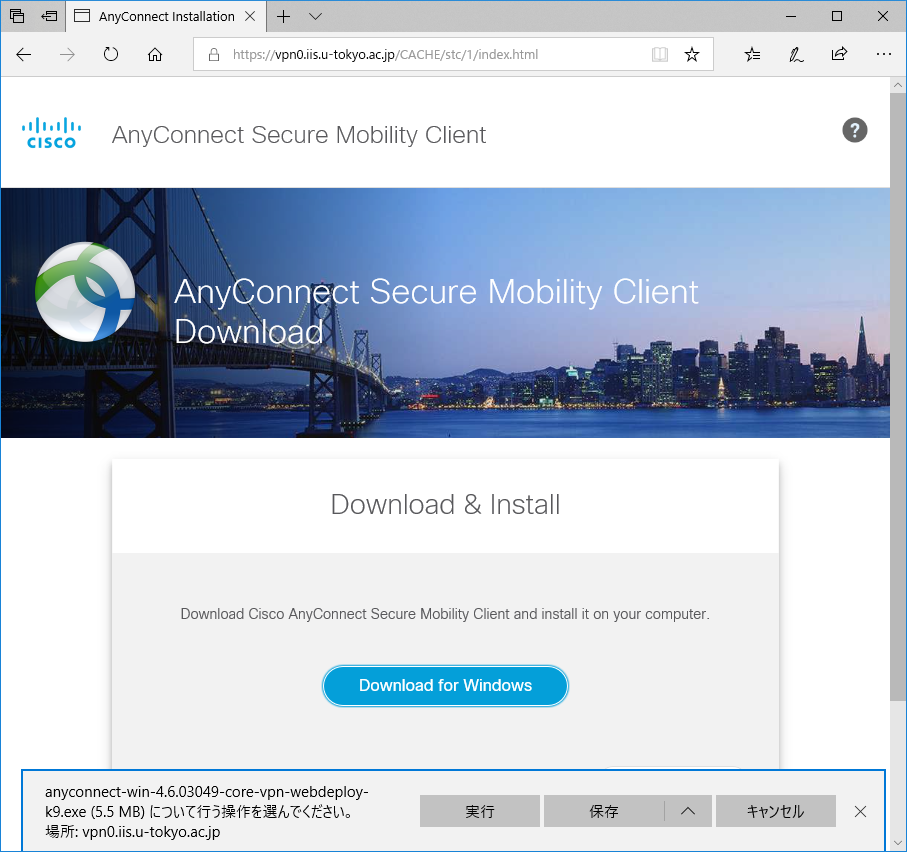Toggle reading view icon

tap(659, 54)
